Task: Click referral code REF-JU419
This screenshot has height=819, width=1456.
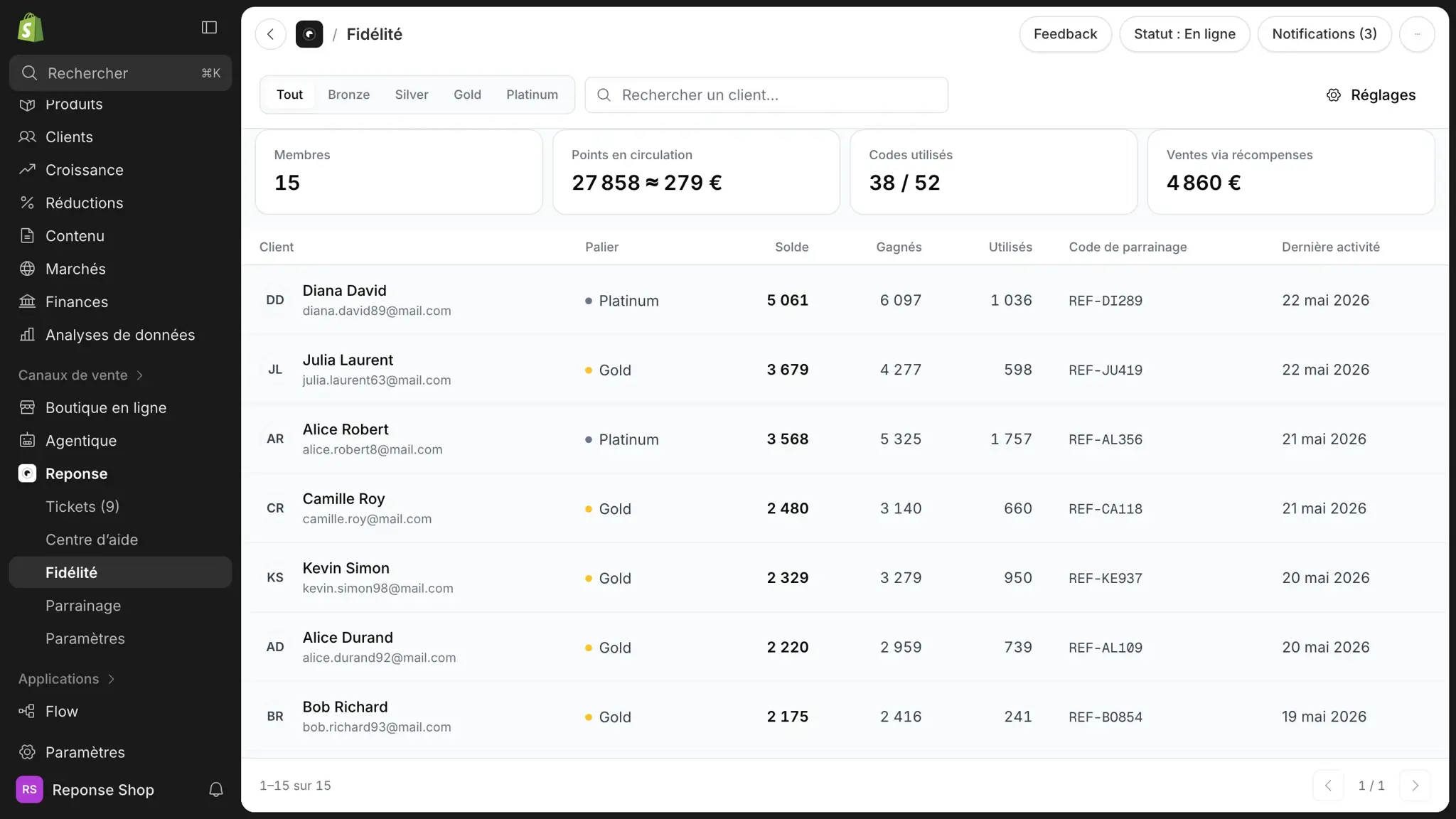Action: [1106, 370]
